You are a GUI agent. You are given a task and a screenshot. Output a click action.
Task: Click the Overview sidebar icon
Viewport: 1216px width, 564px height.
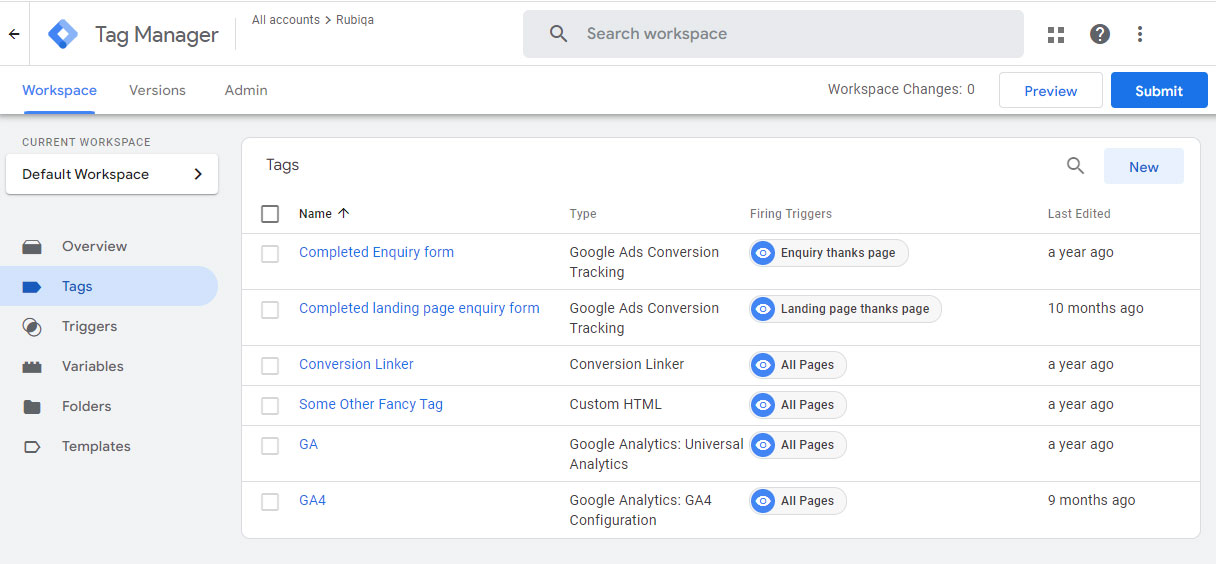[32, 247]
